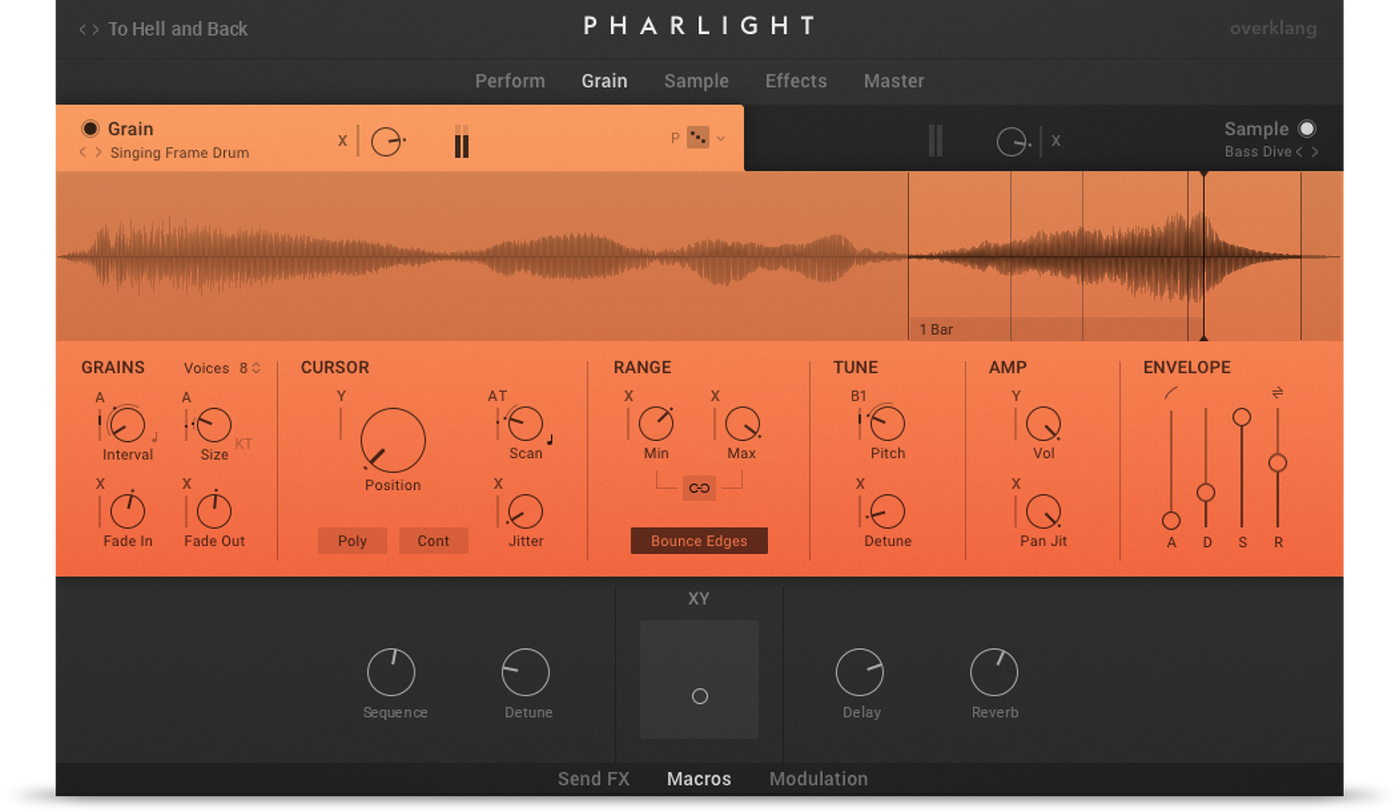
Task: Open the Y modulation source above Position
Action: pos(341,396)
